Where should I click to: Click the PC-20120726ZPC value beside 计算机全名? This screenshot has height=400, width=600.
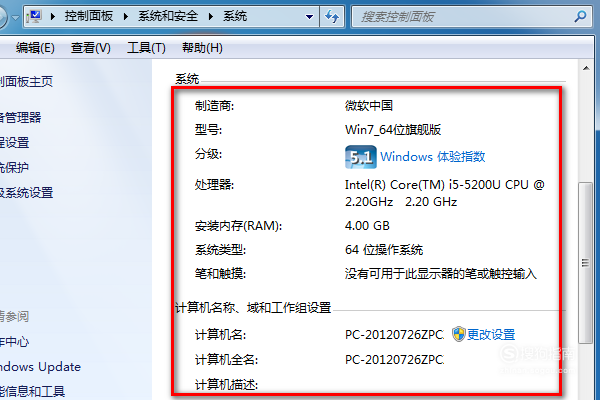395,360
